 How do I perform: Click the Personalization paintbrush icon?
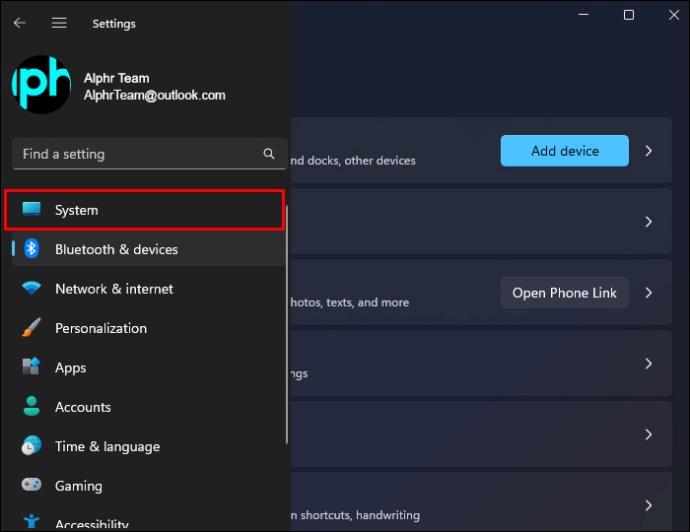31,328
